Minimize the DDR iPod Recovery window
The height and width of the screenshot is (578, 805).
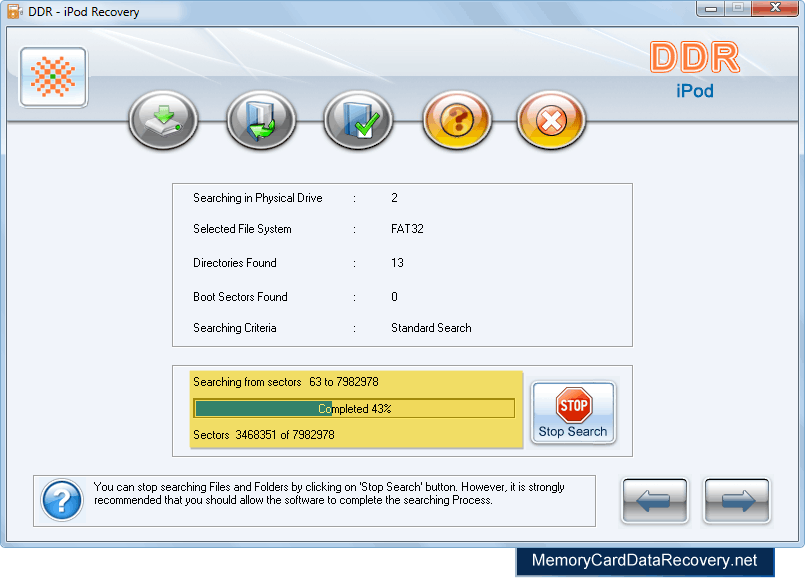711,8
